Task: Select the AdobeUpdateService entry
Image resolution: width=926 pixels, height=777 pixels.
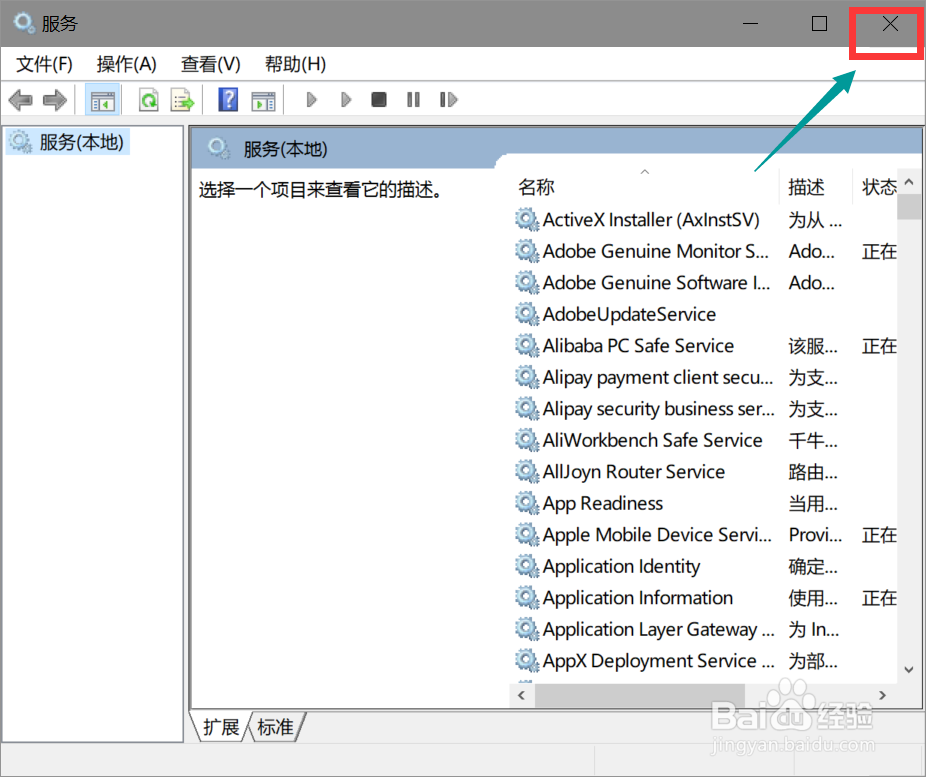Action: coord(629,314)
